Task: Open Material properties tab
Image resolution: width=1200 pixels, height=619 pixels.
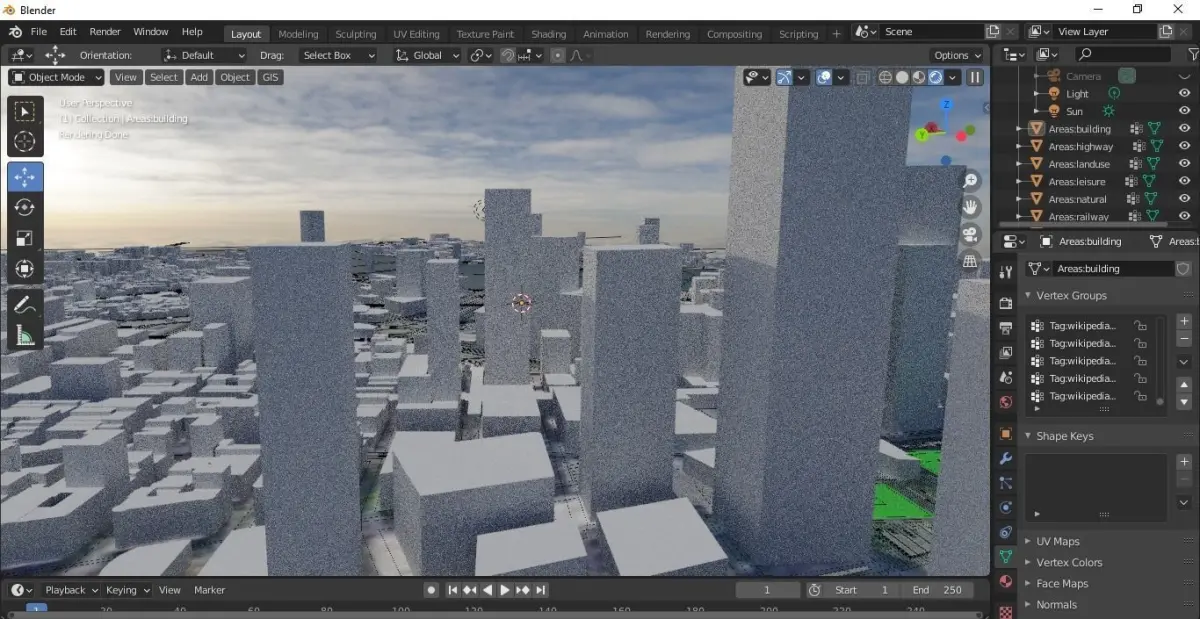Action: (1006, 582)
